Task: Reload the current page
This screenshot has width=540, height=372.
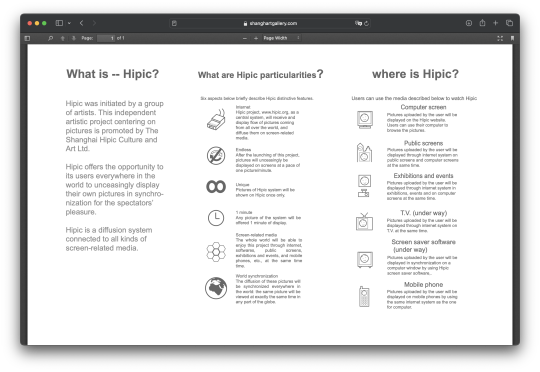Action: coord(366,23)
